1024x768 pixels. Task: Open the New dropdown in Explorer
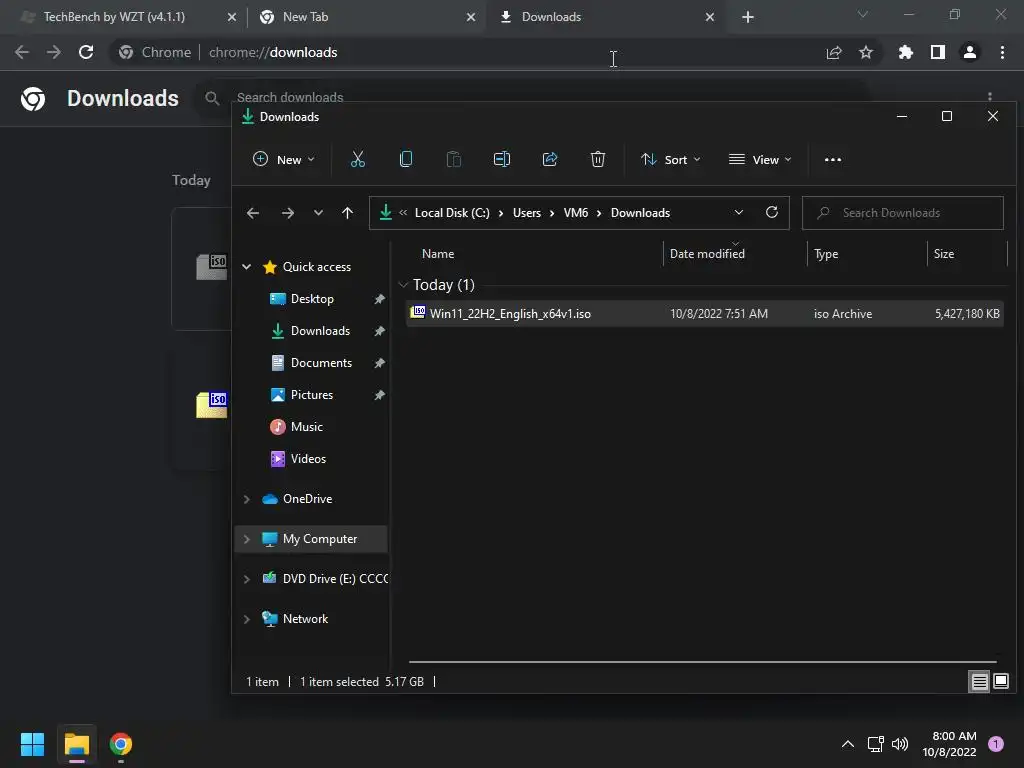pyautogui.click(x=283, y=159)
